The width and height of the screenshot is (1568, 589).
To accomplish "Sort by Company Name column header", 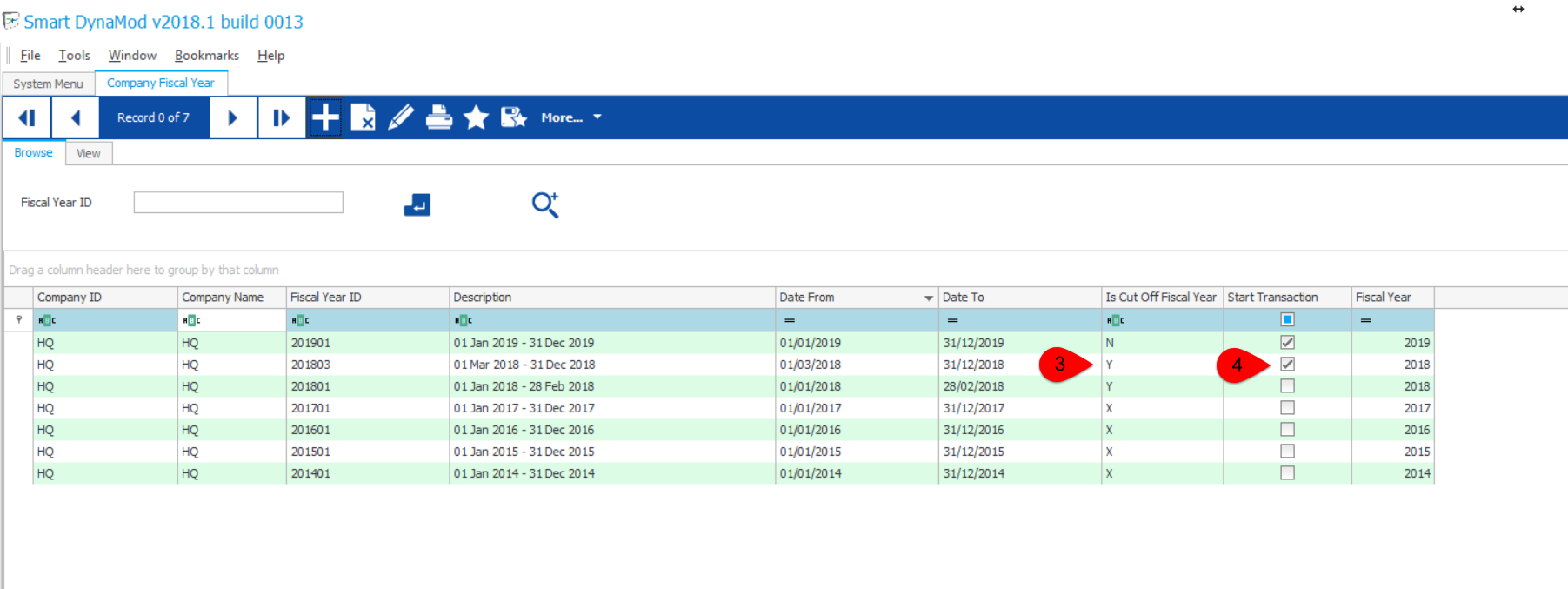I will (x=232, y=298).
